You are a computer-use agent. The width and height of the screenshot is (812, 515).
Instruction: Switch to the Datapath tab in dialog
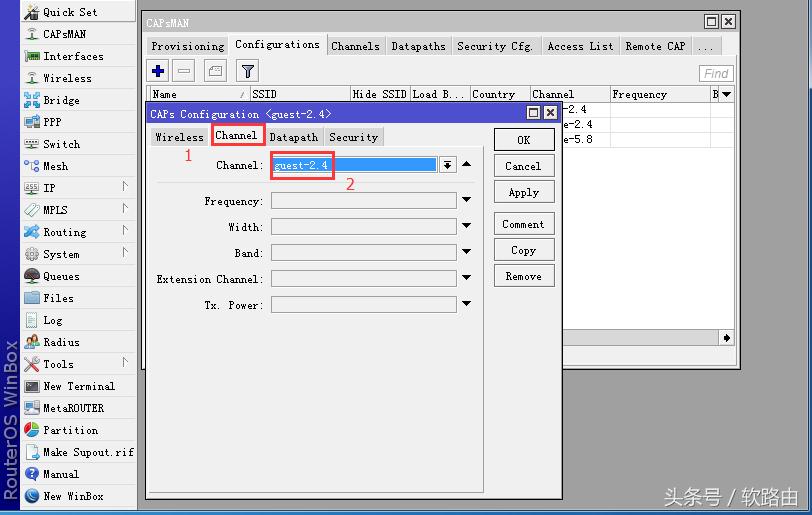point(294,137)
